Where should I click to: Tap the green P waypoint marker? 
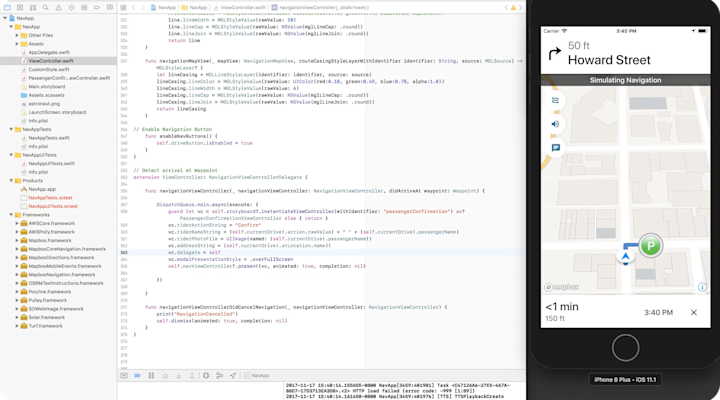click(x=650, y=246)
